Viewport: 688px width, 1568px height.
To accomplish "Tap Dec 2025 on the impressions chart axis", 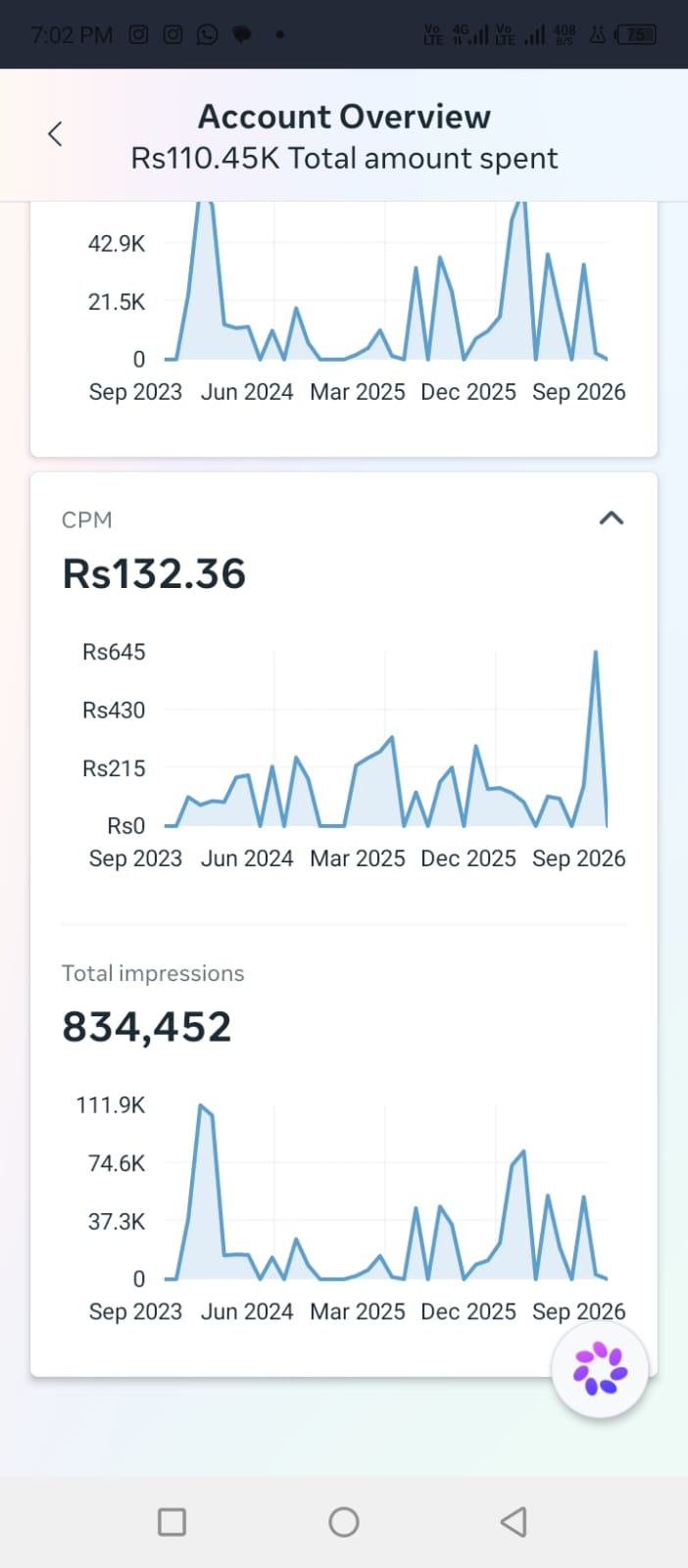I will [468, 1311].
